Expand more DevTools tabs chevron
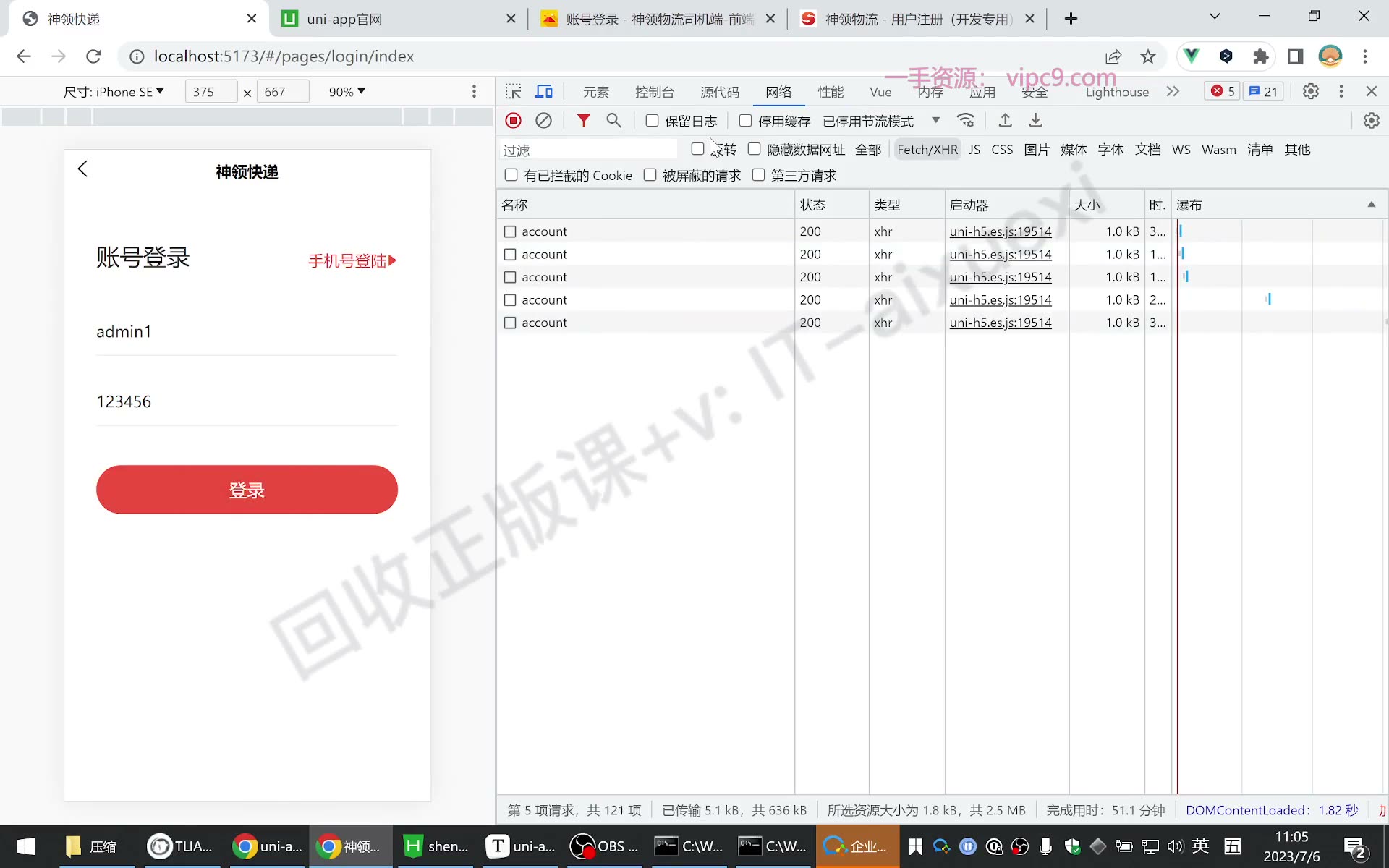 (x=1173, y=91)
